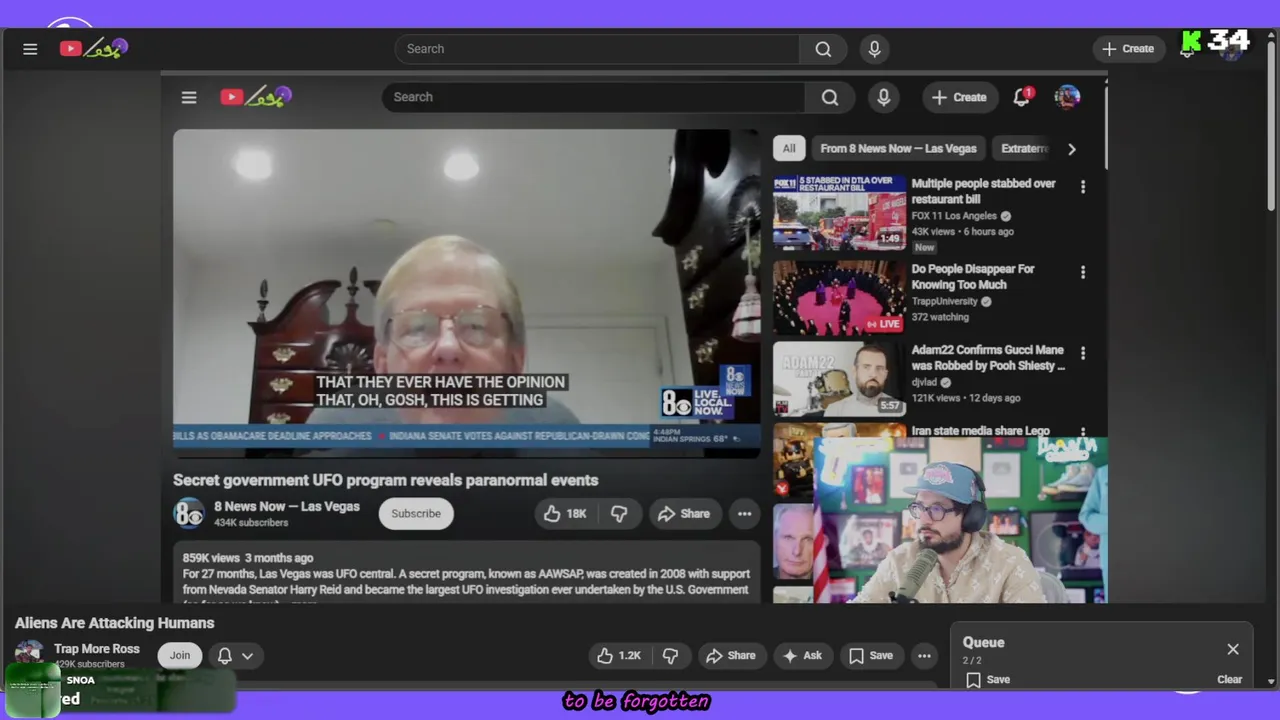The image size is (1280, 720).
Task: Focus the inner Search field
Action: coord(593,97)
